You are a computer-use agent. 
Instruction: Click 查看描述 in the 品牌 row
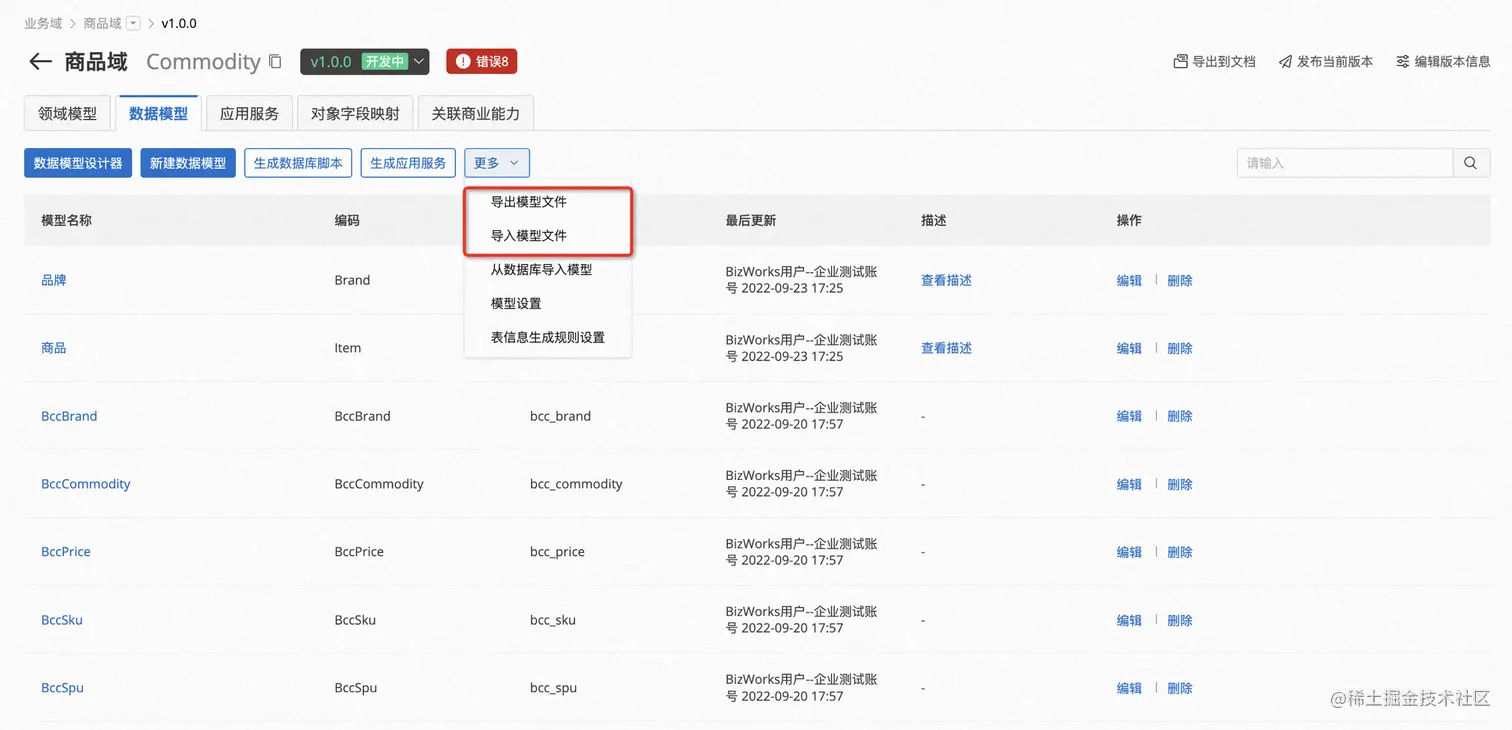coord(946,280)
